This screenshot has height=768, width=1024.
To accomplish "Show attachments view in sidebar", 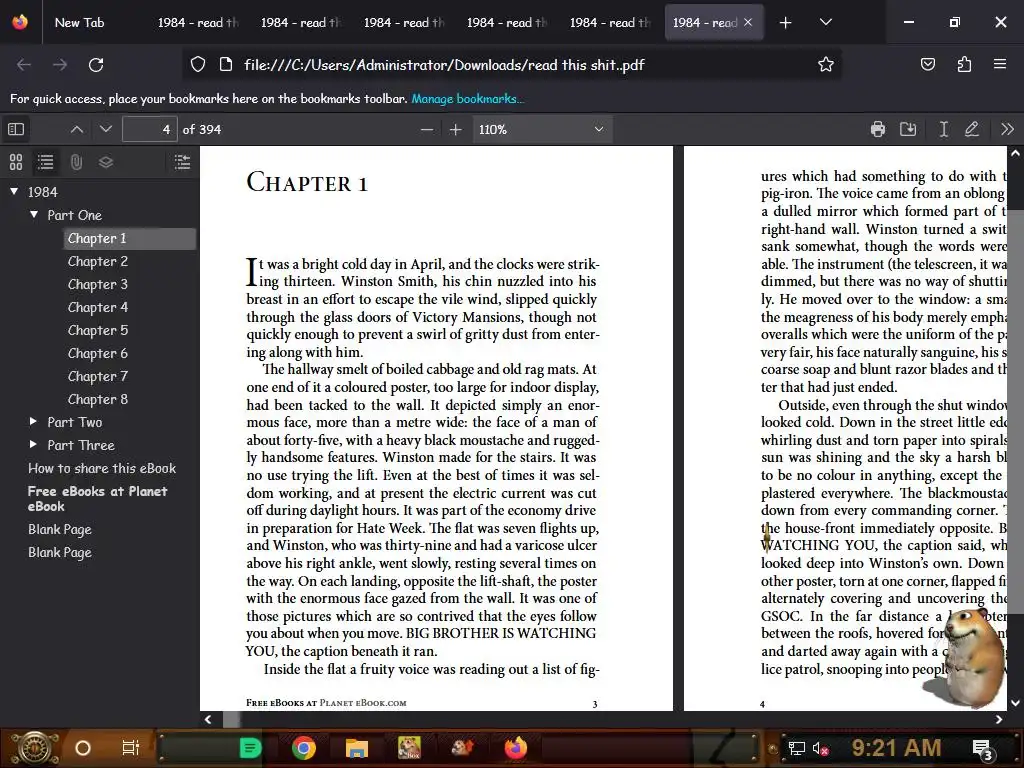I will pos(76,162).
